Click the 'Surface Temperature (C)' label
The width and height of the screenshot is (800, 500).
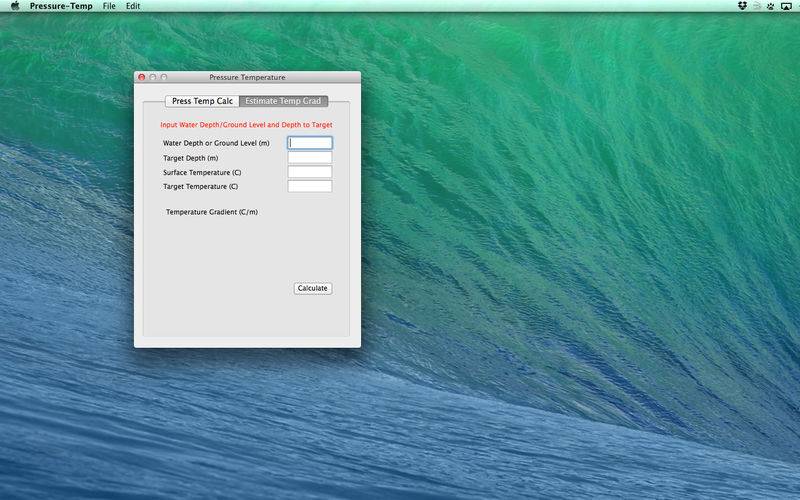coord(202,172)
